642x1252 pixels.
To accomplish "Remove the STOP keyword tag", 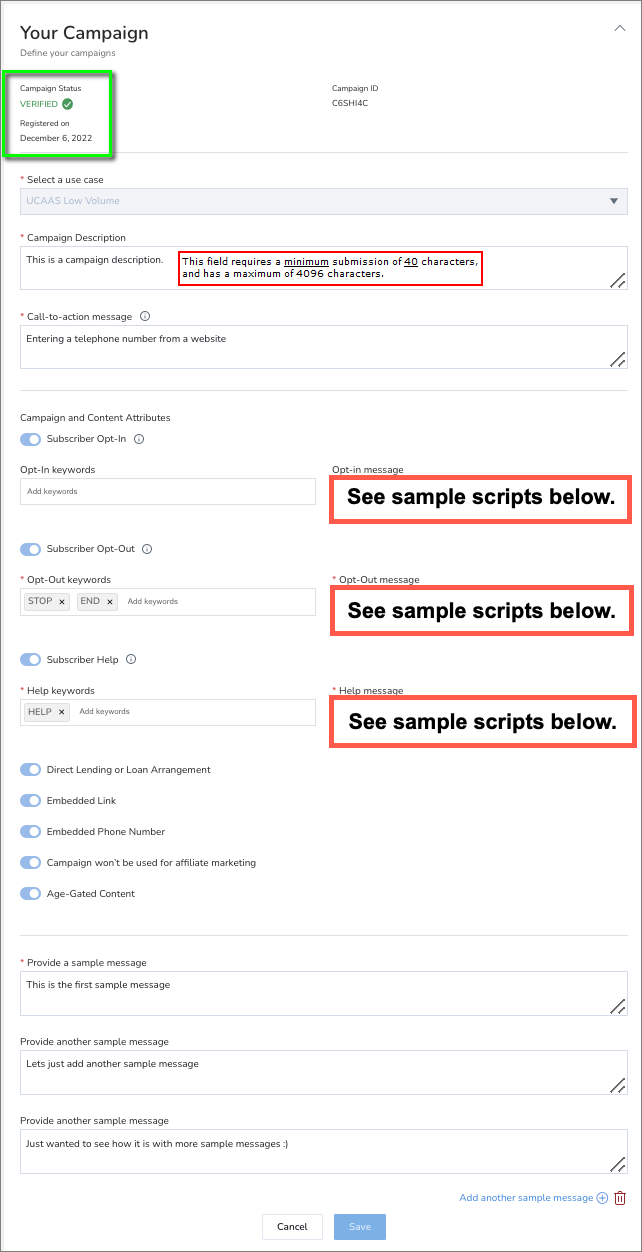I will (61, 602).
